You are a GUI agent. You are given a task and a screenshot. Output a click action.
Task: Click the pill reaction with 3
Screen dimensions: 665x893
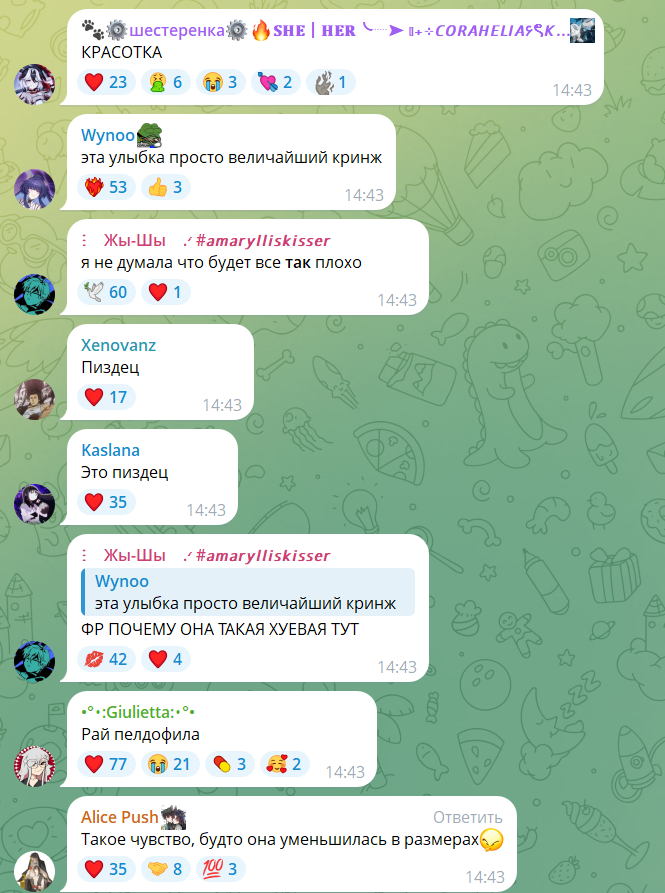pyautogui.click(x=229, y=764)
